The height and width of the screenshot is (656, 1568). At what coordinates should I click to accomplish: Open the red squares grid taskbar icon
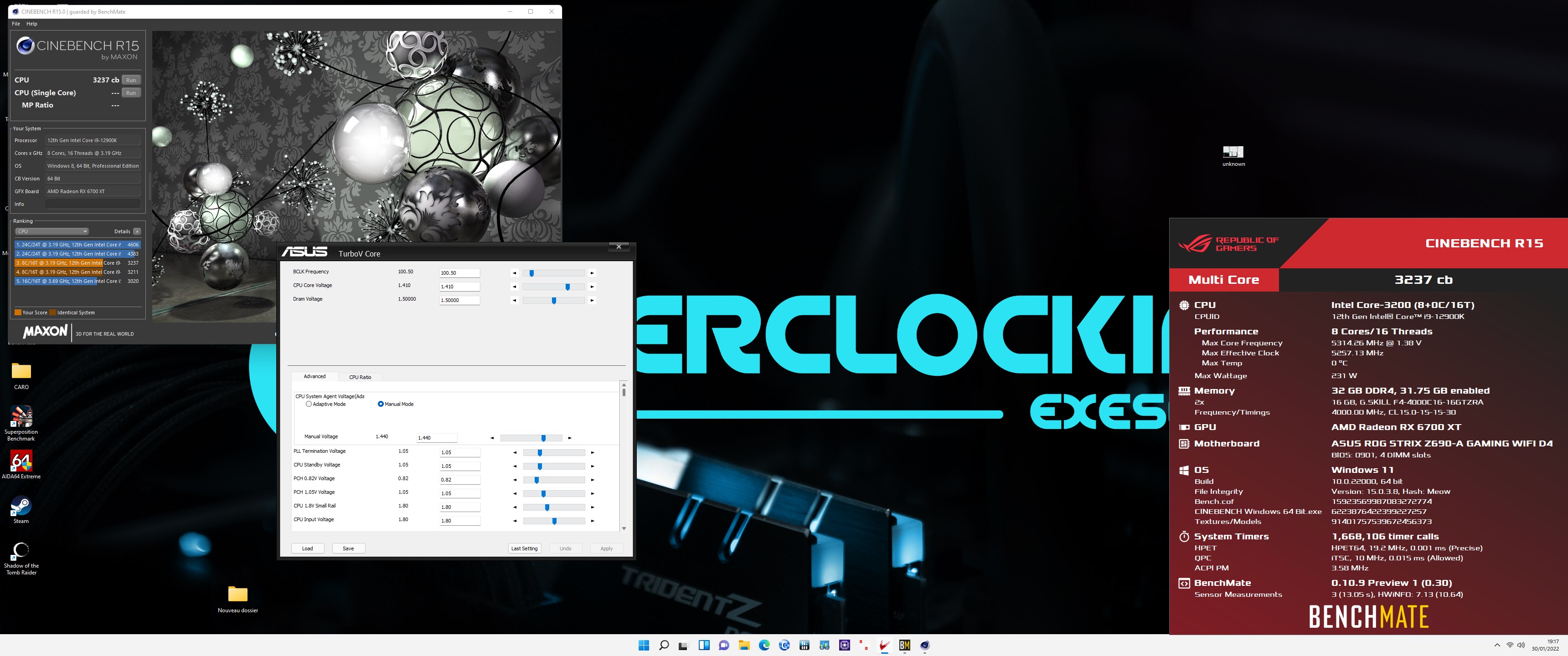[x=864, y=645]
